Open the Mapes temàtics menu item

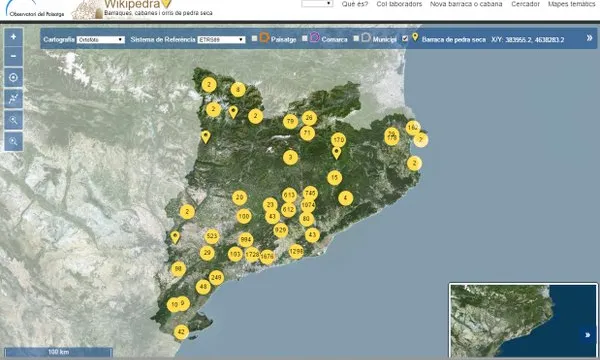click(x=572, y=4)
